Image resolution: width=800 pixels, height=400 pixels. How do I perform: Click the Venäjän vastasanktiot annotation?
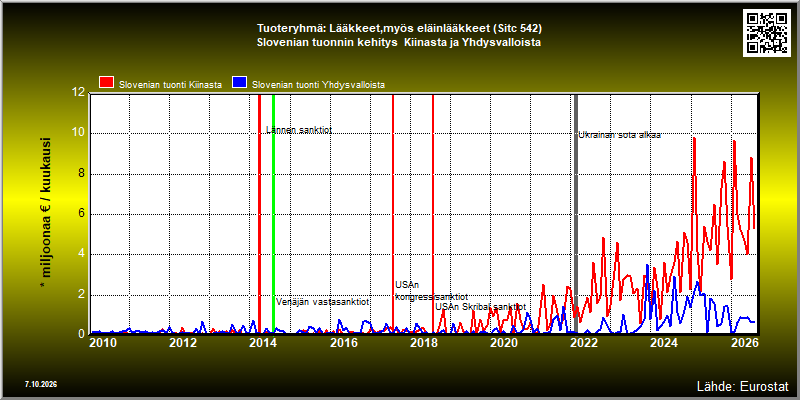click(322, 302)
